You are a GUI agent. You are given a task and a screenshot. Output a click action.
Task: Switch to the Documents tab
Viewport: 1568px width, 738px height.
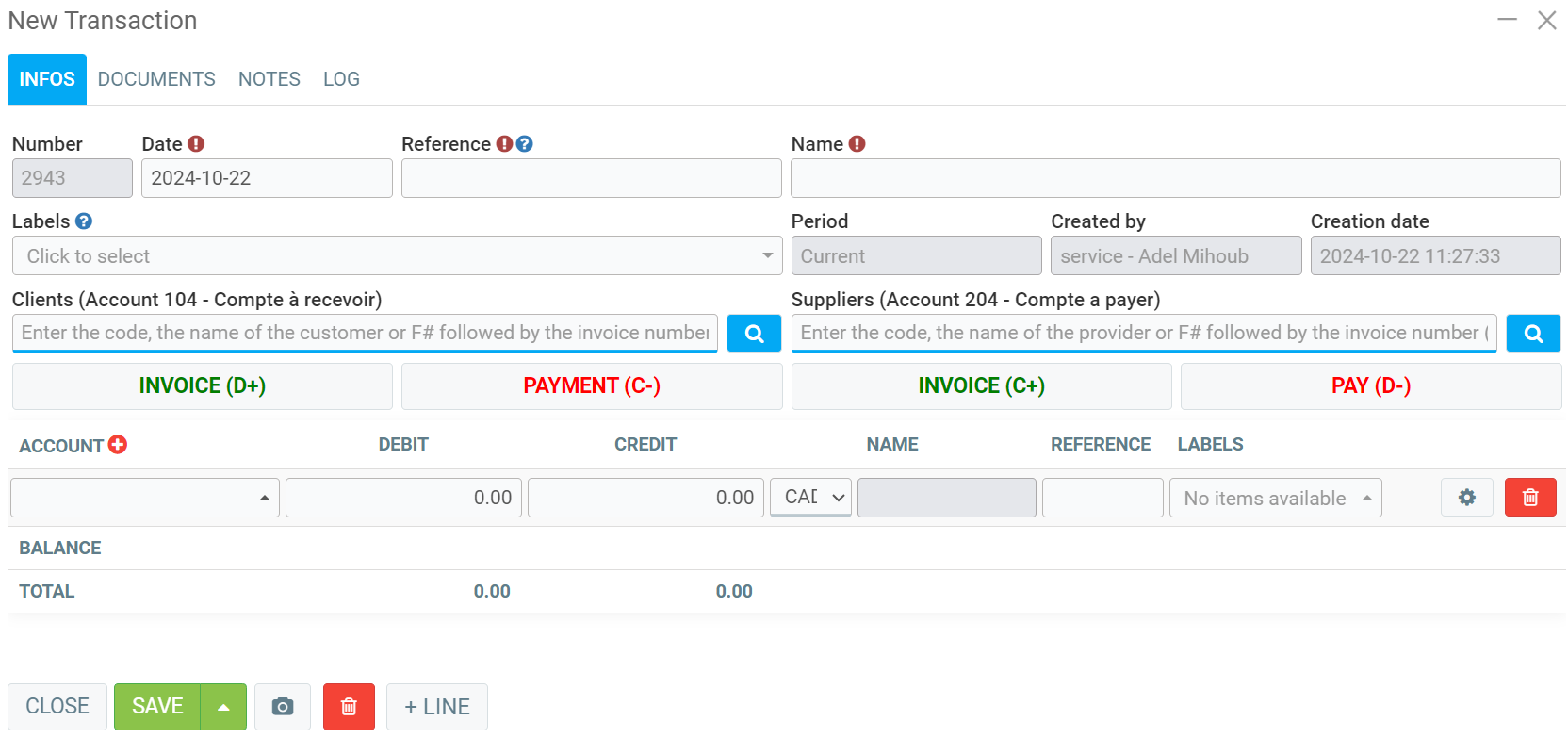point(156,79)
